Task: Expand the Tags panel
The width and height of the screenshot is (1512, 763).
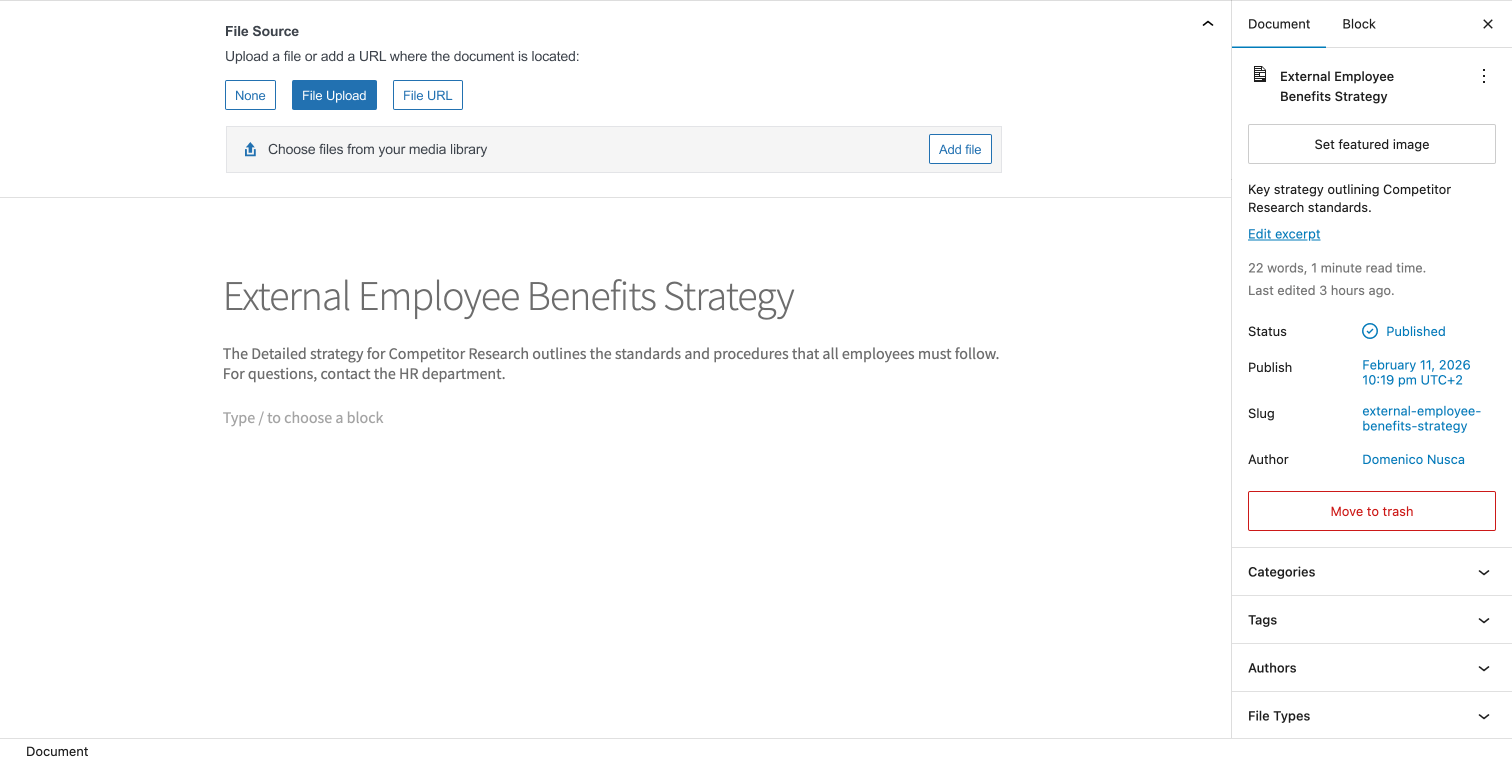Action: (1371, 620)
